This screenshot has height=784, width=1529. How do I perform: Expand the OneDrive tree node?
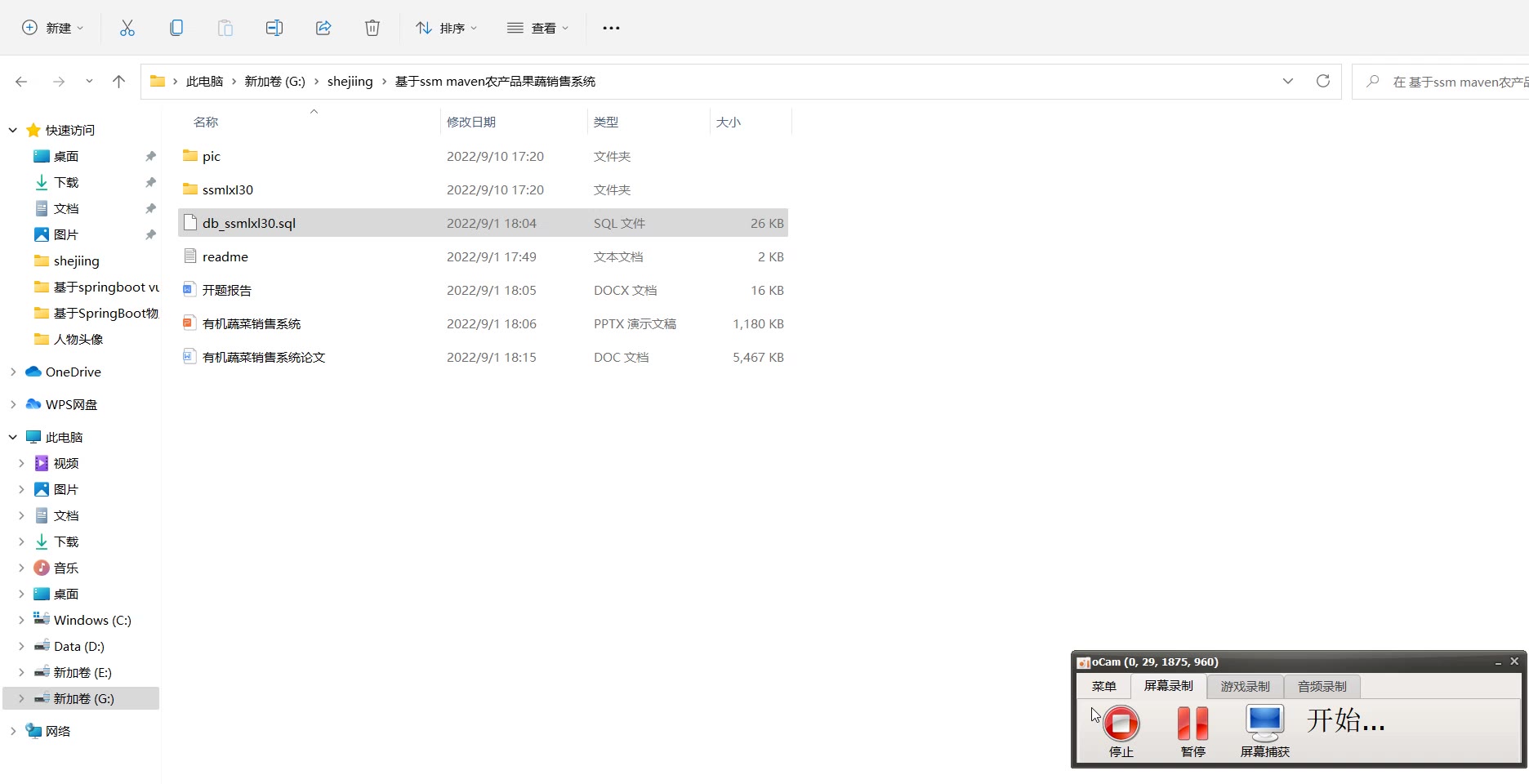click(x=13, y=372)
